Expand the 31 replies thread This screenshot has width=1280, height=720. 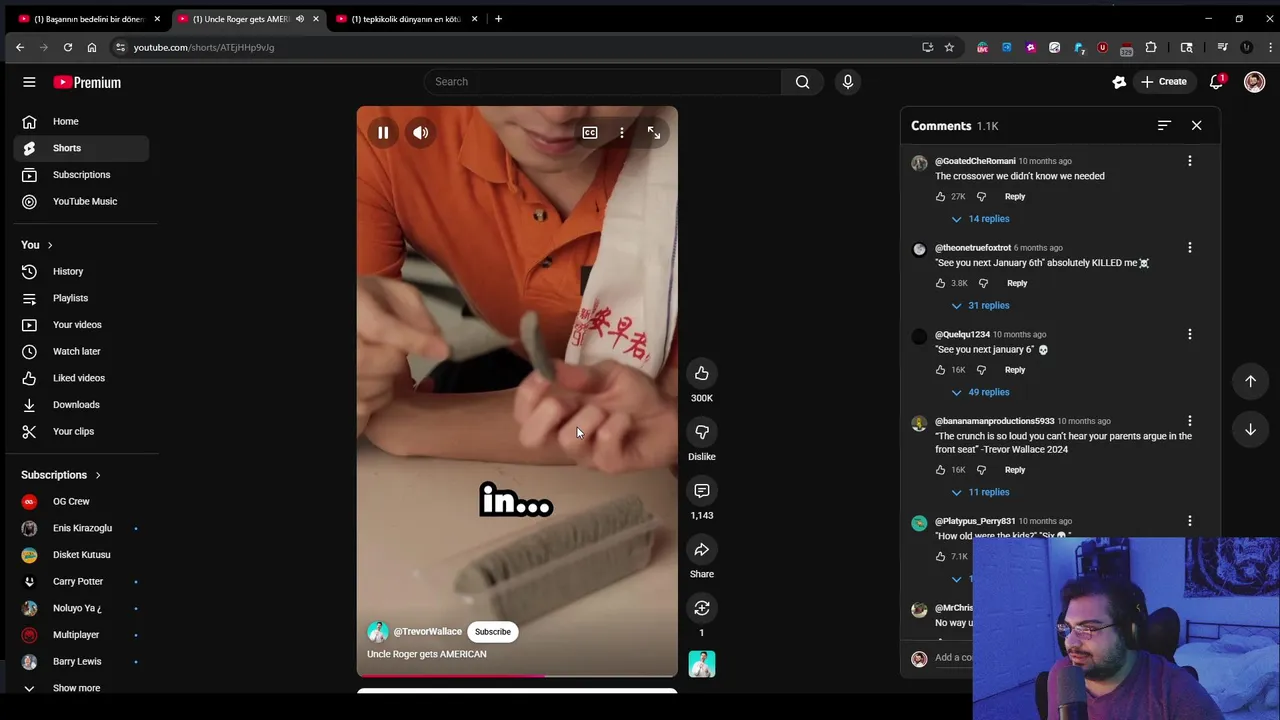pos(980,306)
